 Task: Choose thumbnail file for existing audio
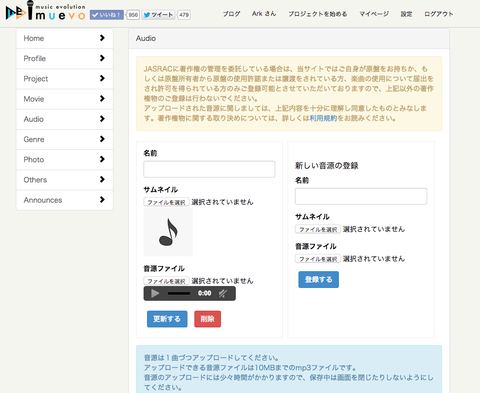pos(166,202)
